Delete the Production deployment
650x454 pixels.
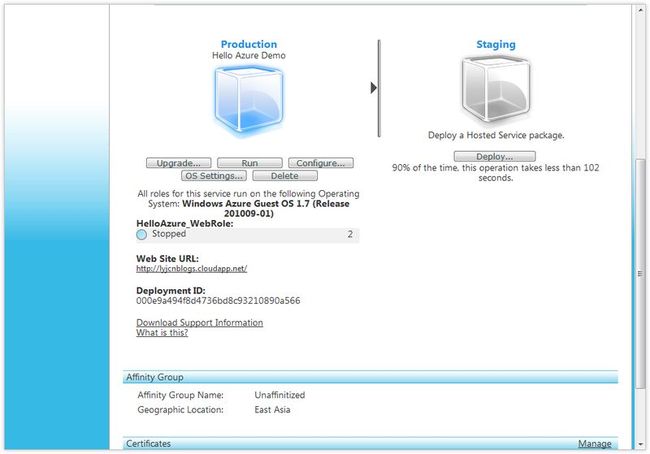pyautogui.click(x=285, y=176)
